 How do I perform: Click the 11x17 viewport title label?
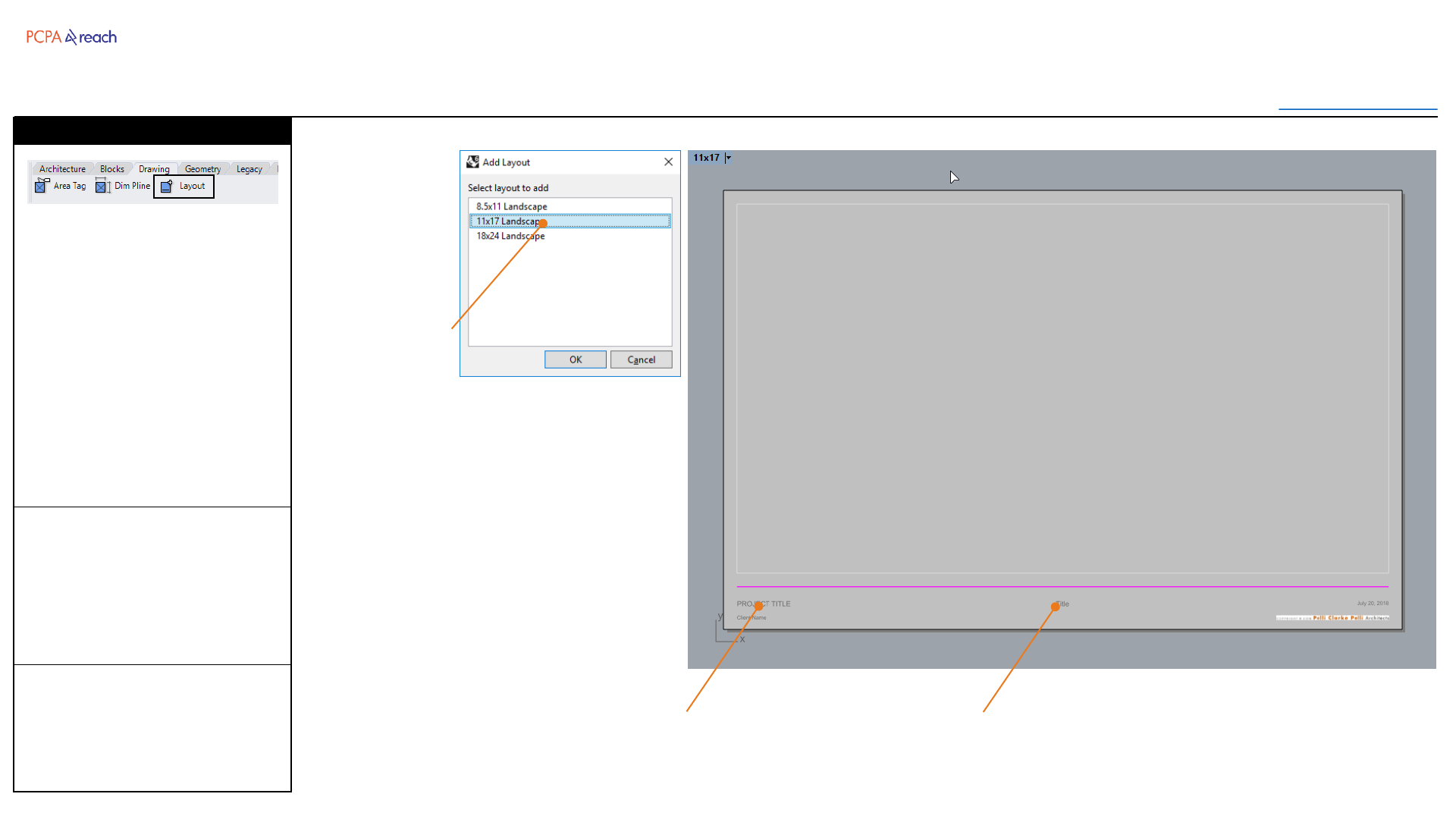(x=706, y=158)
